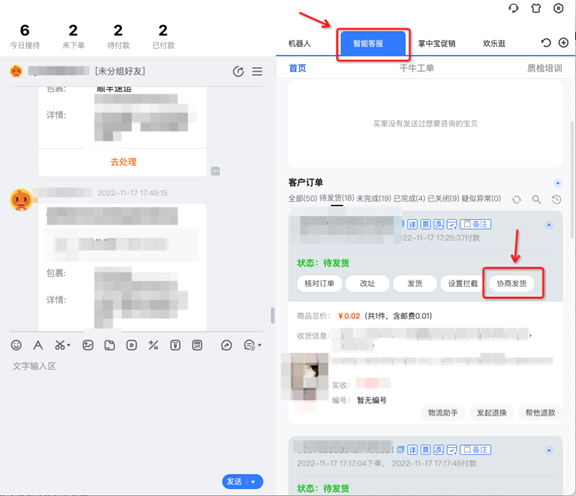This screenshot has height=496, width=576.
Task: Click 备注 on order placed 17:17:04
Action: 476,450
